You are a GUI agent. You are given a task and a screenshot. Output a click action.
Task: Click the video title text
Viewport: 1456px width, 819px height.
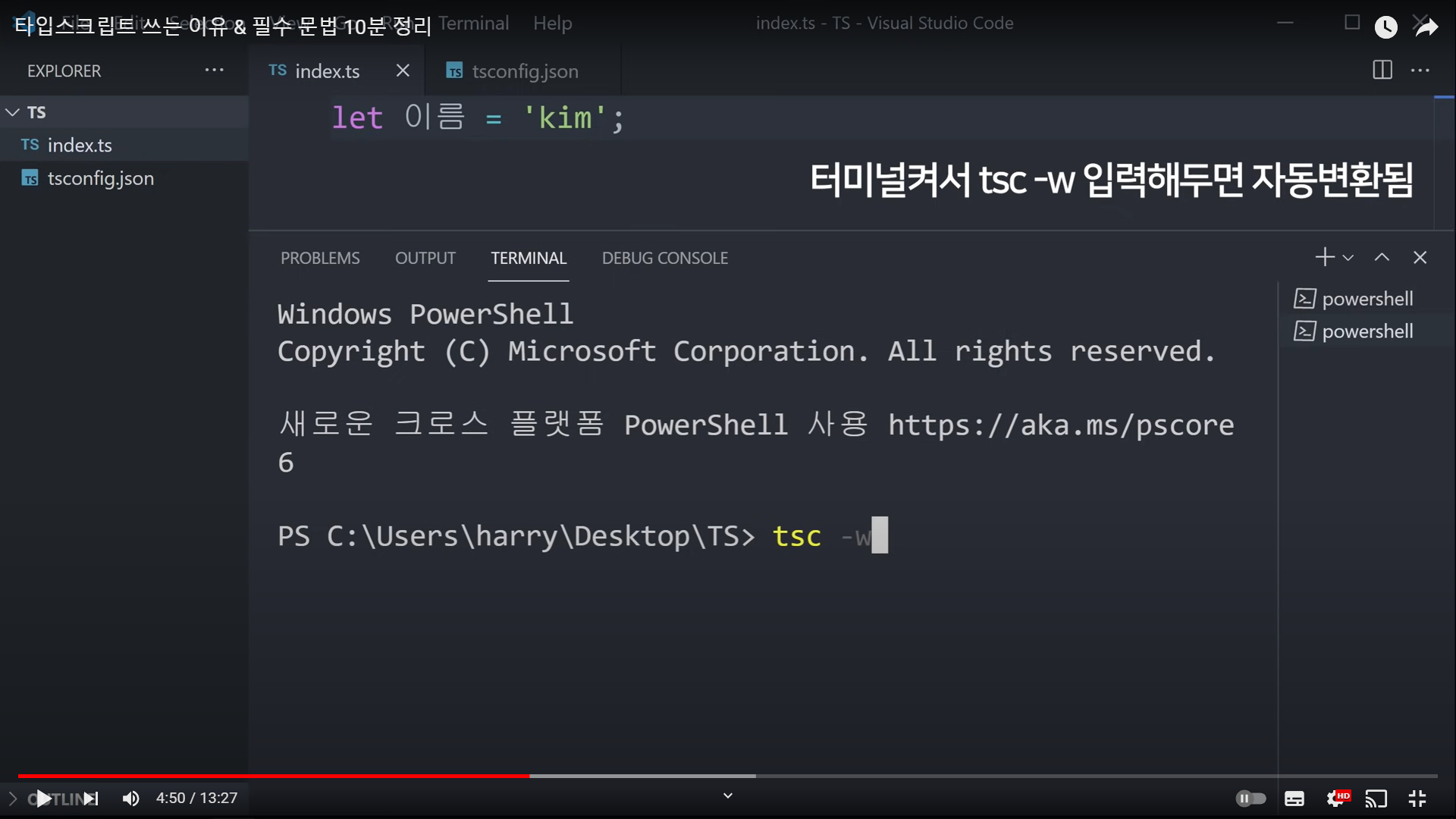[x=223, y=27]
